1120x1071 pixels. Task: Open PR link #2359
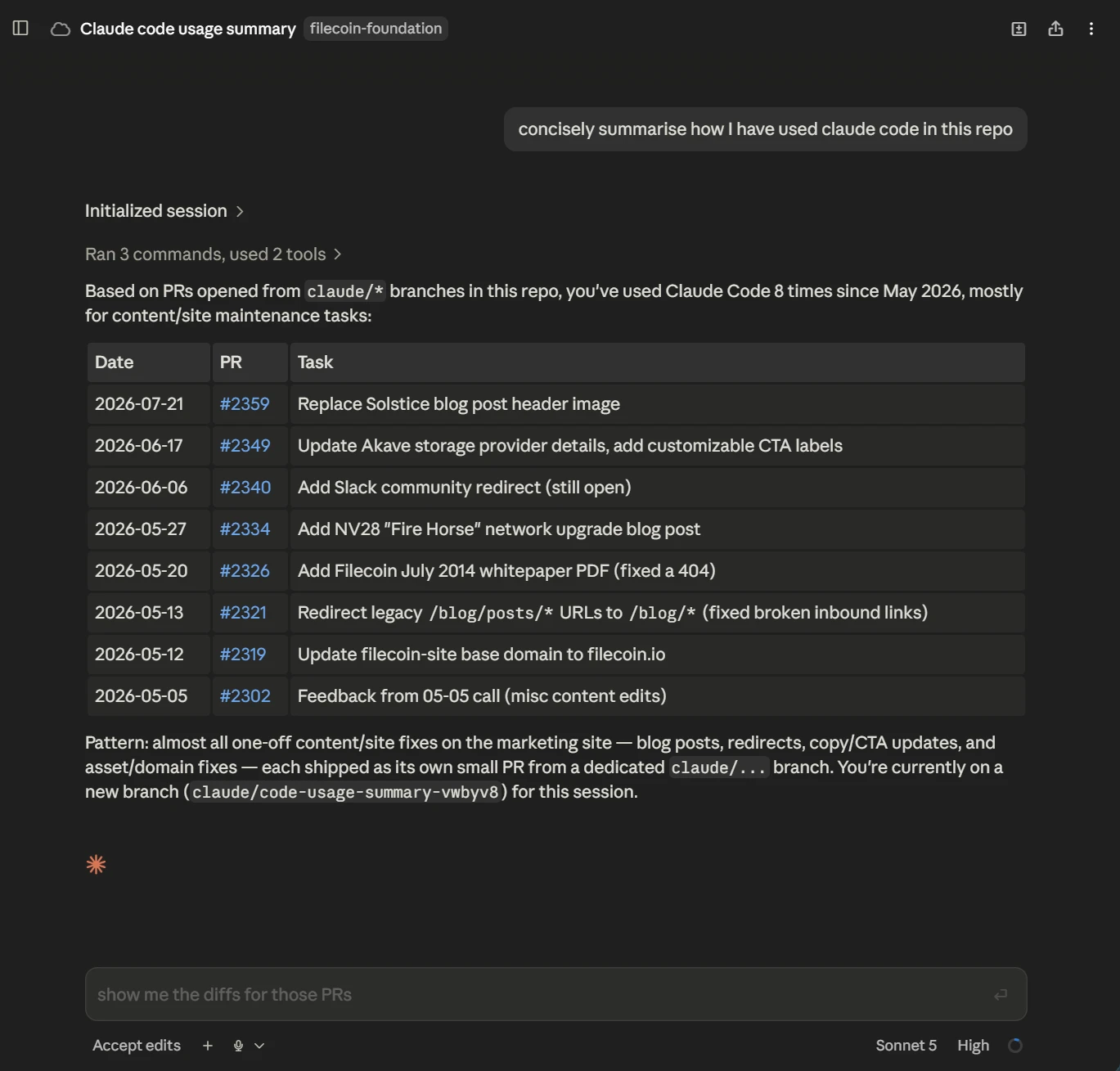(245, 404)
